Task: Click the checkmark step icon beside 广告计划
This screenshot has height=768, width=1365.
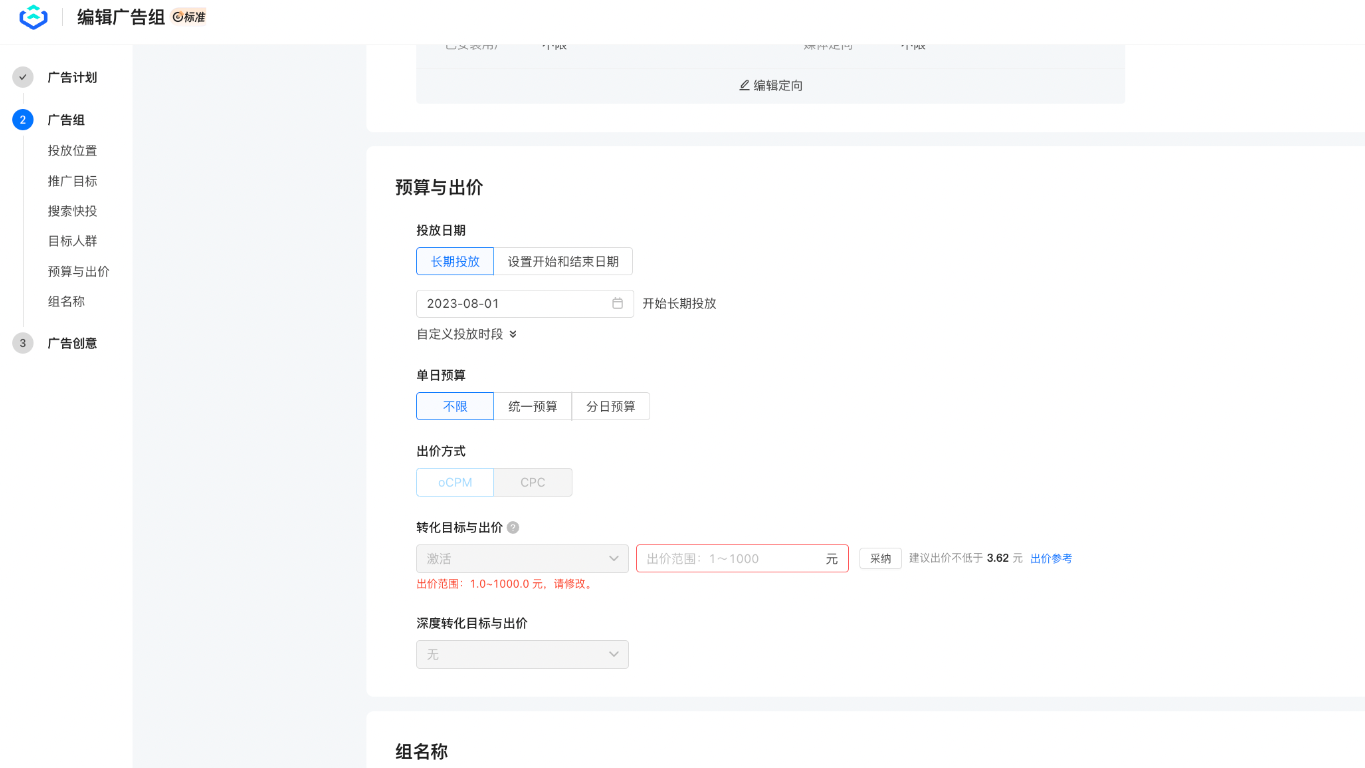Action: click(x=22, y=77)
